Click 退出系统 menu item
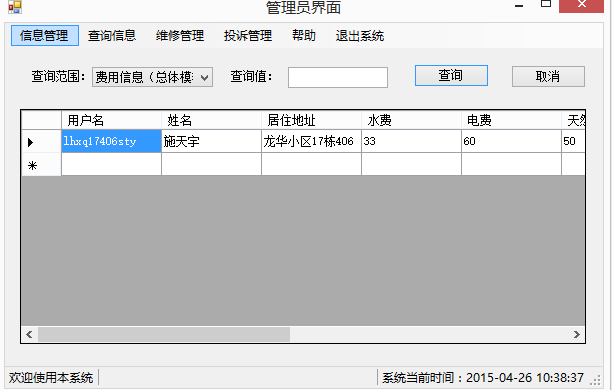 click(359, 36)
